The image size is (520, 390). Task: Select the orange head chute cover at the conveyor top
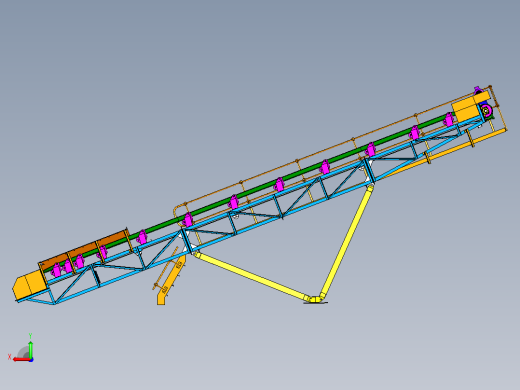tap(470, 107)
